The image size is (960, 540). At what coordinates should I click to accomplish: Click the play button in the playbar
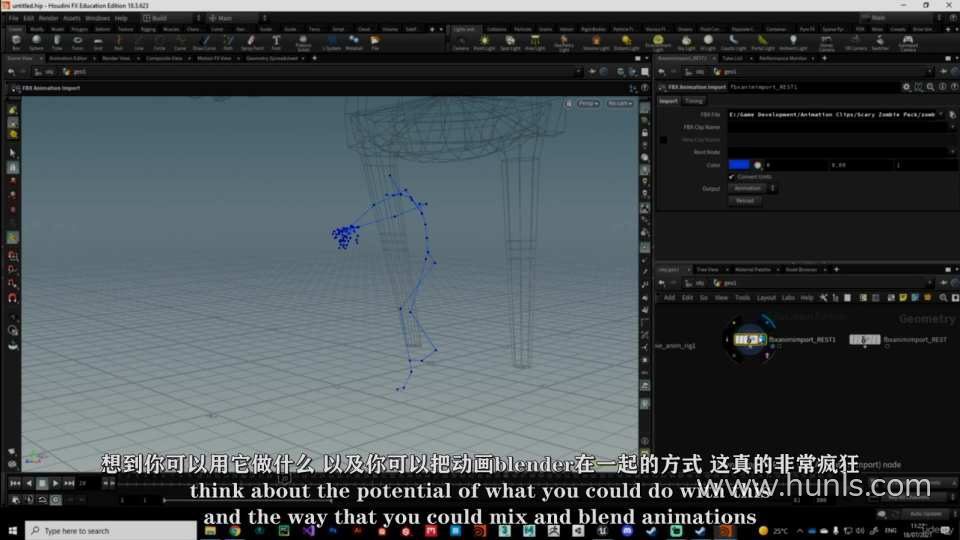[56, 484]
